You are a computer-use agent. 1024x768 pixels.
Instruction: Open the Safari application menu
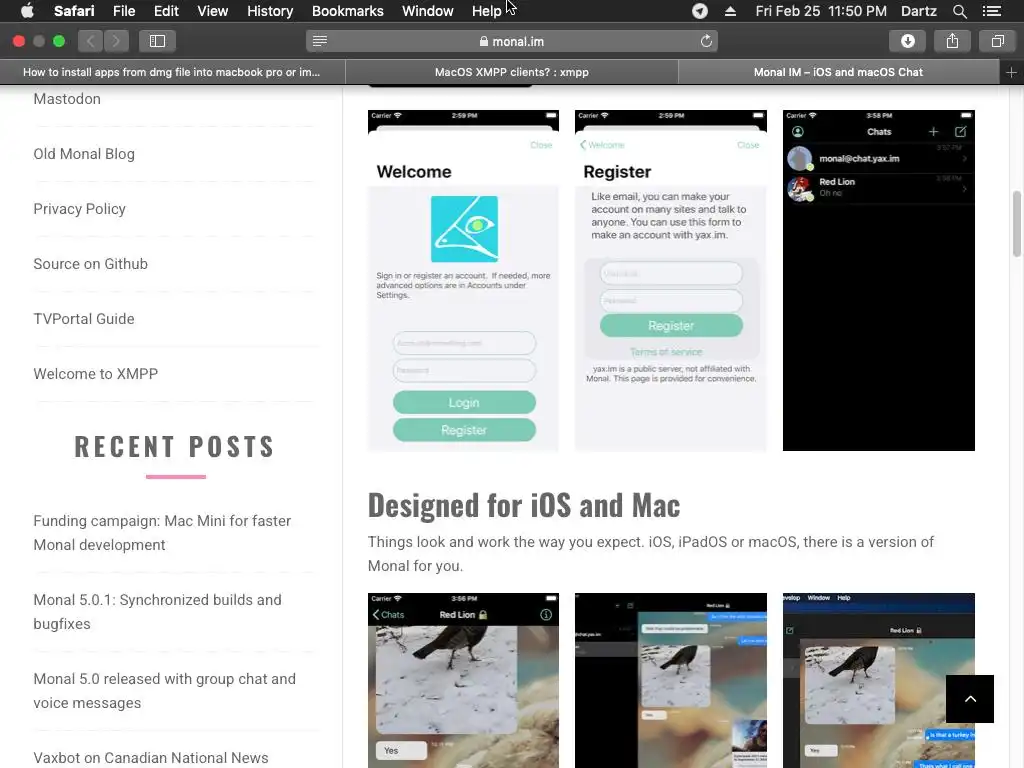pos(74,11)
